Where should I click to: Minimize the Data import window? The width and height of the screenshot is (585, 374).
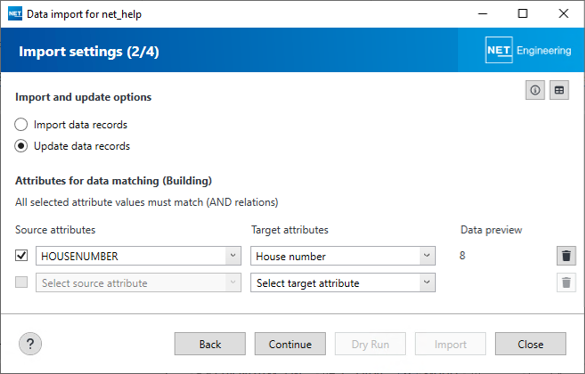[x=483, y=14]
